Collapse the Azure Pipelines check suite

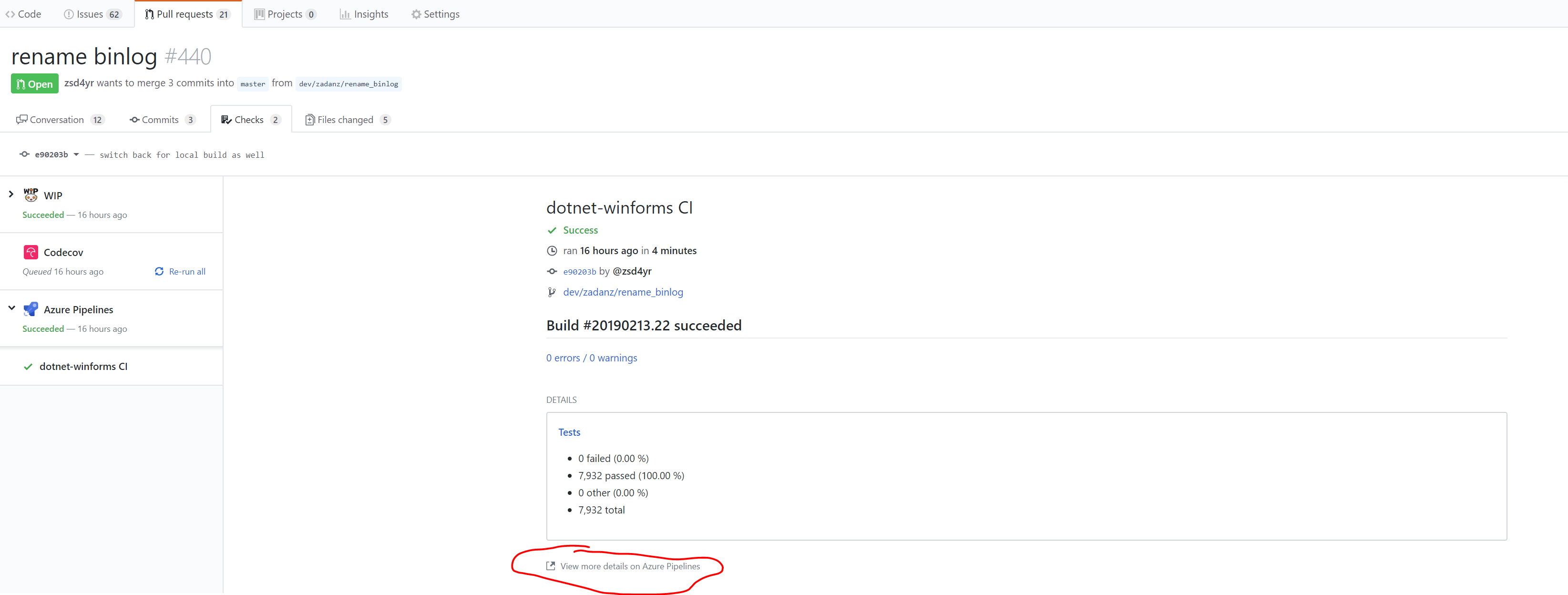pyautogui.click(x=11, y=308)
